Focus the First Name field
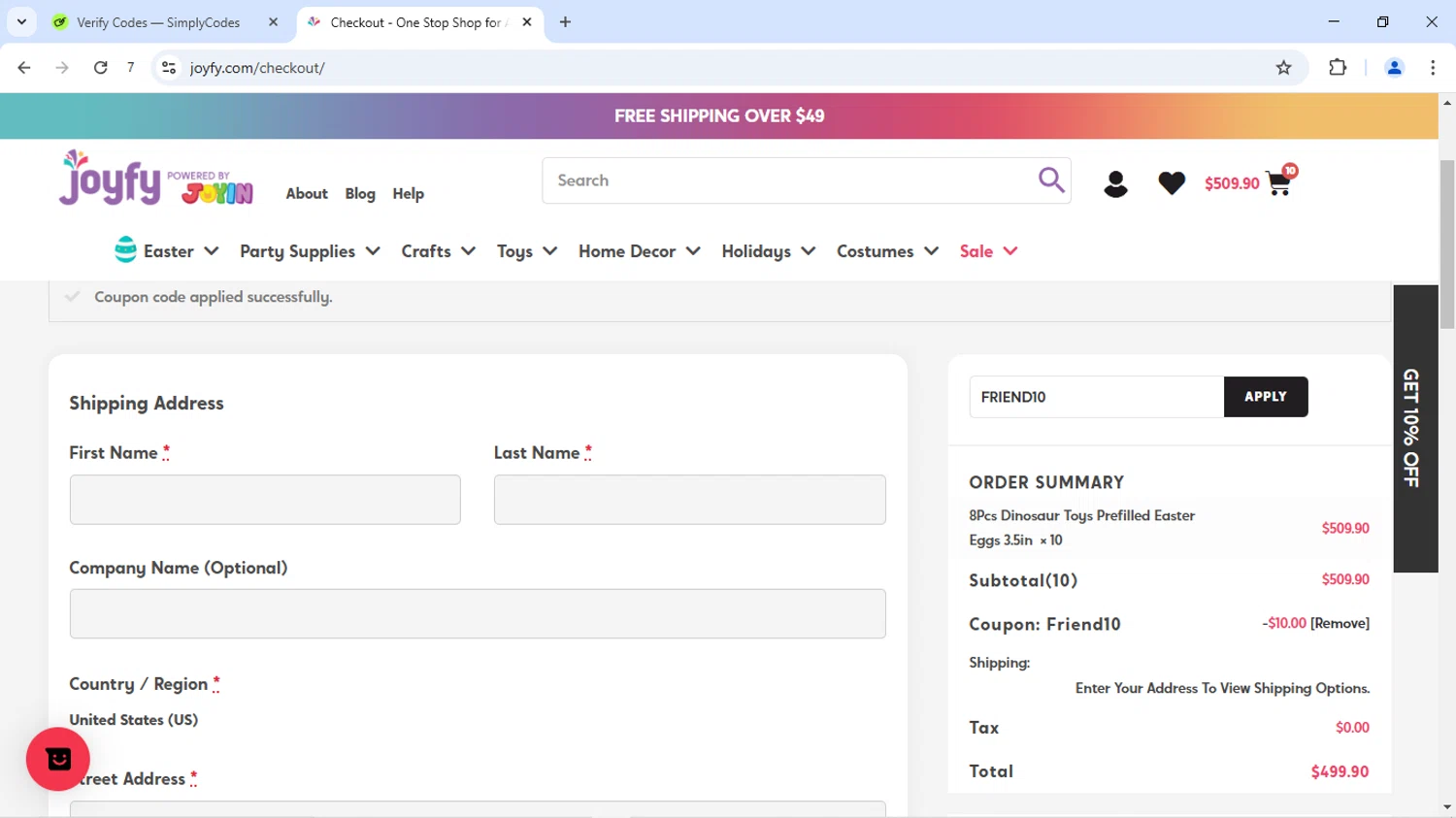1456x818 pixels. click(265, 500)
